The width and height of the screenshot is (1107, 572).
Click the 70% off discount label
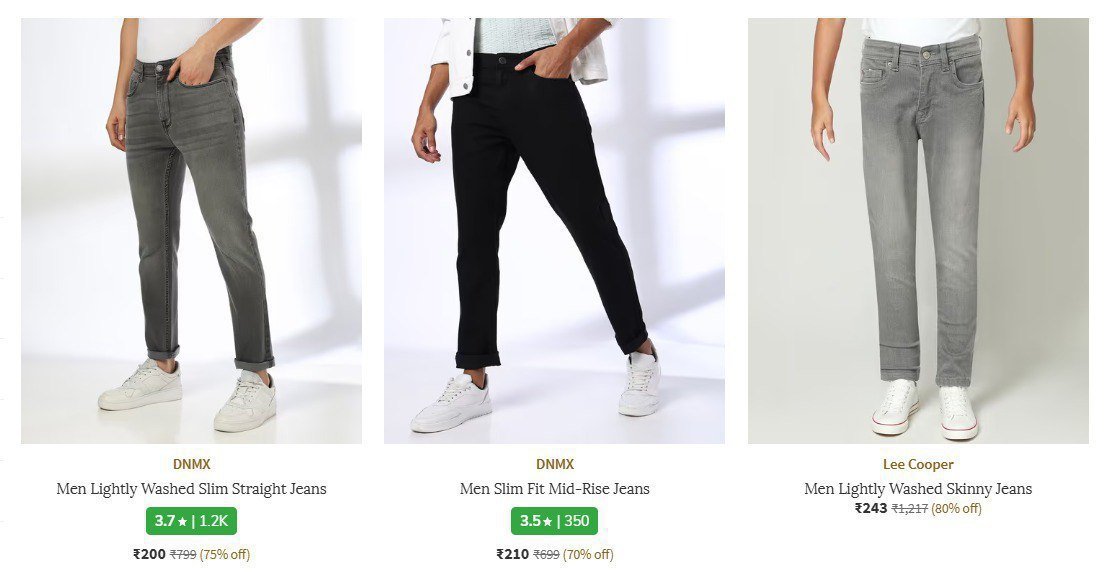(588, 554)
